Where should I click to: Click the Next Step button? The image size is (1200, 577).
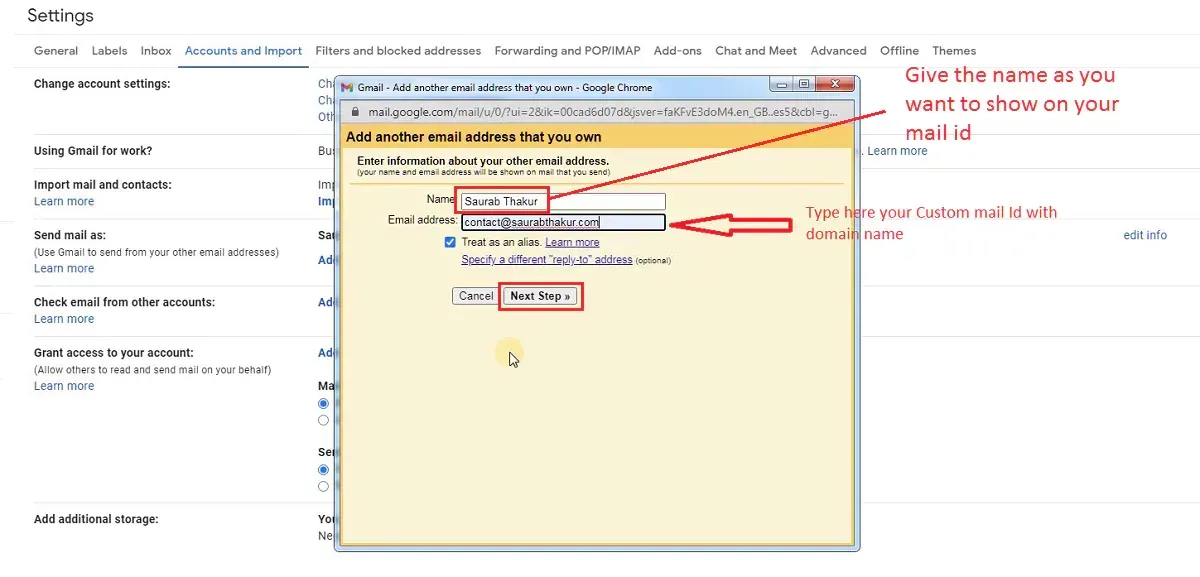(x=540, y=296)
